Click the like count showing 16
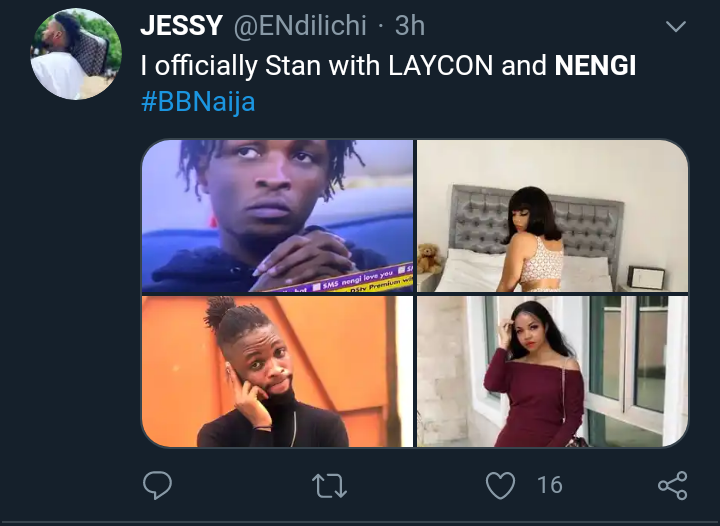Viewport: 720px width, 526px height. coord(549,485)
